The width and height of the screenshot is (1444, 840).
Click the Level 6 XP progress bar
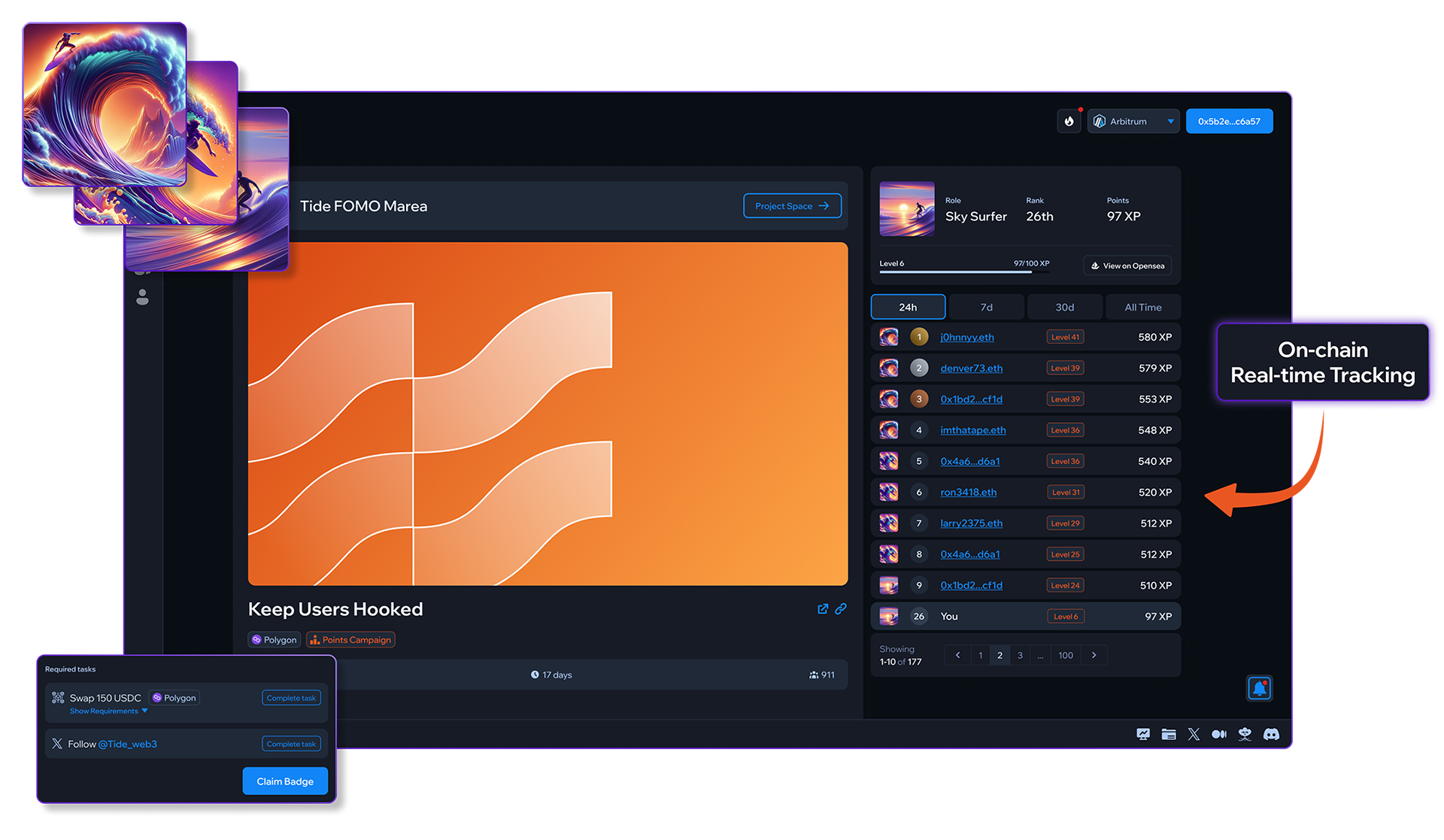pos(964,271)
